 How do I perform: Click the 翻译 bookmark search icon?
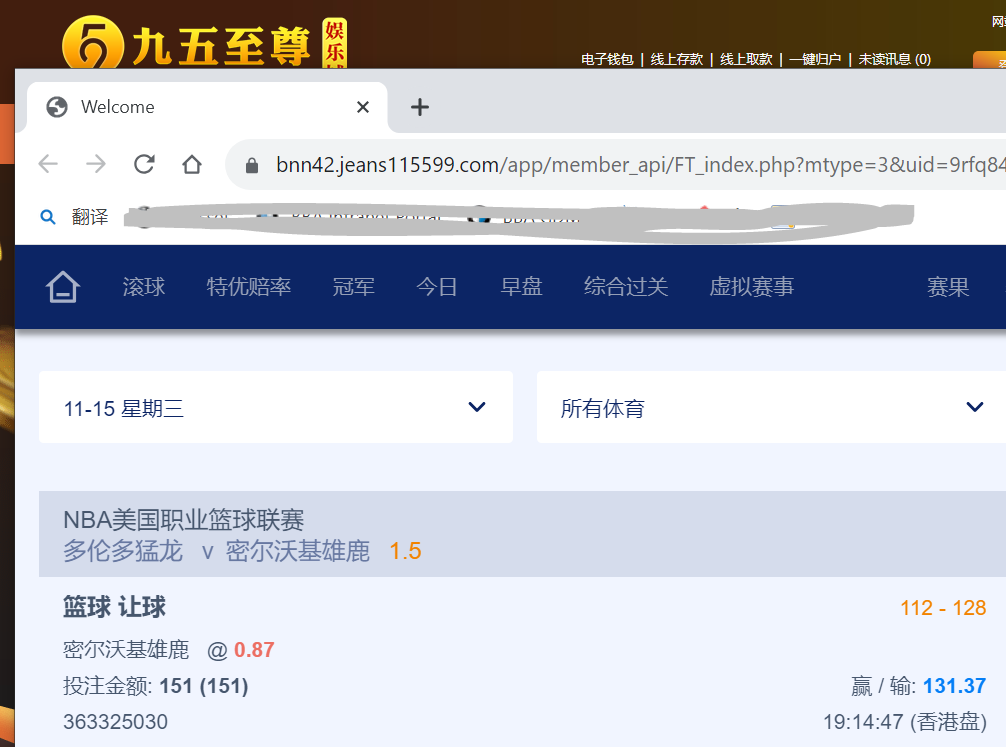coord(47,217)
